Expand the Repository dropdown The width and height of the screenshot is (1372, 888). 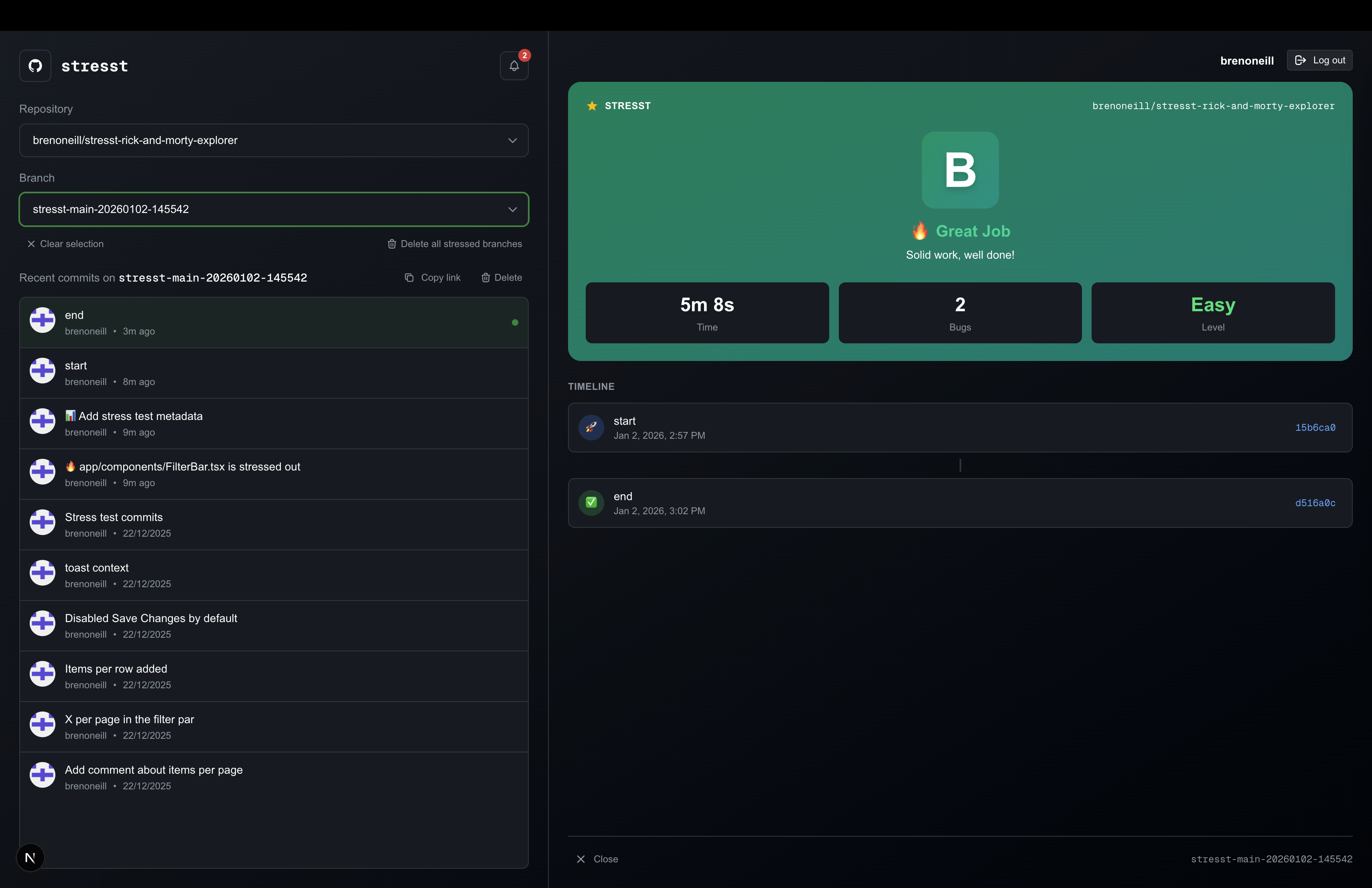click(274, 140)
